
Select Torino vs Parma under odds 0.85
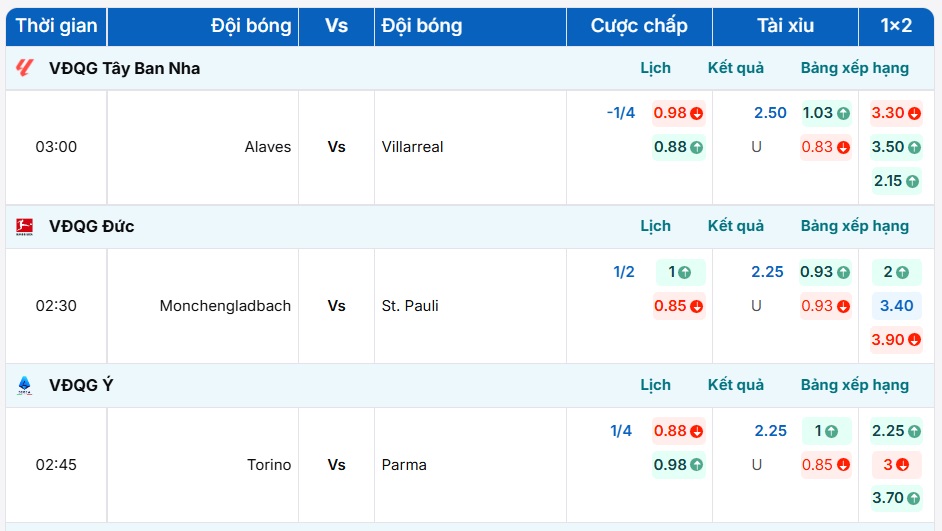point(825,464)
